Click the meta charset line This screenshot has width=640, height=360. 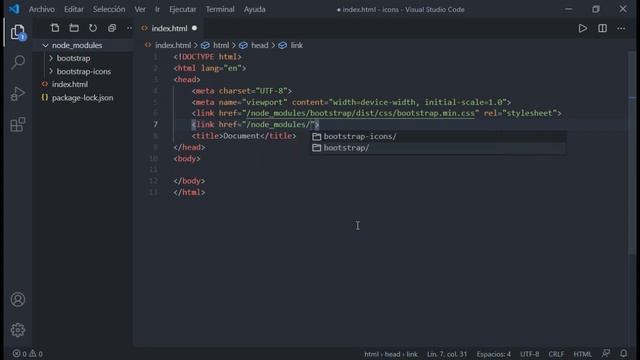coord(242,91)
